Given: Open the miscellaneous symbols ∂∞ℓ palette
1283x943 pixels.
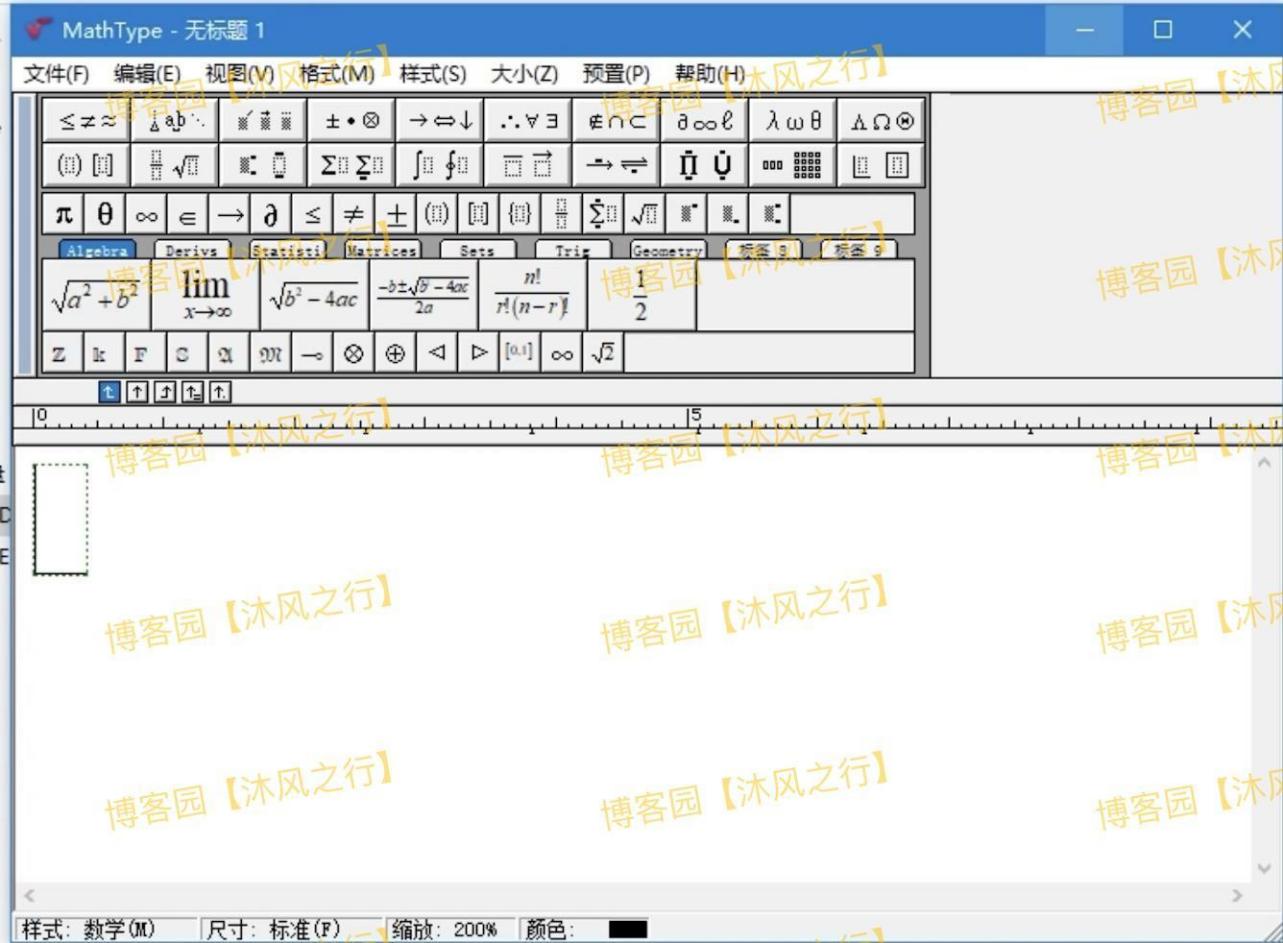Looking at the screenshot, I should click(705, 121).
